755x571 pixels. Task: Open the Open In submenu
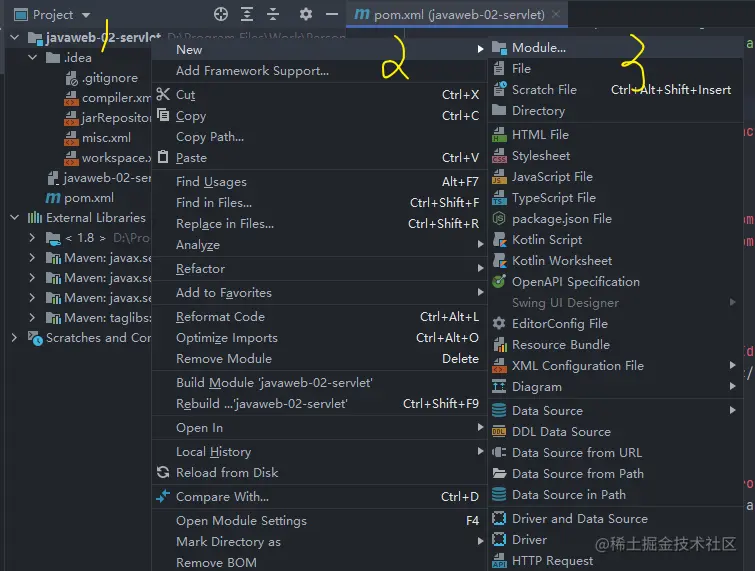[x=319, y=428]
